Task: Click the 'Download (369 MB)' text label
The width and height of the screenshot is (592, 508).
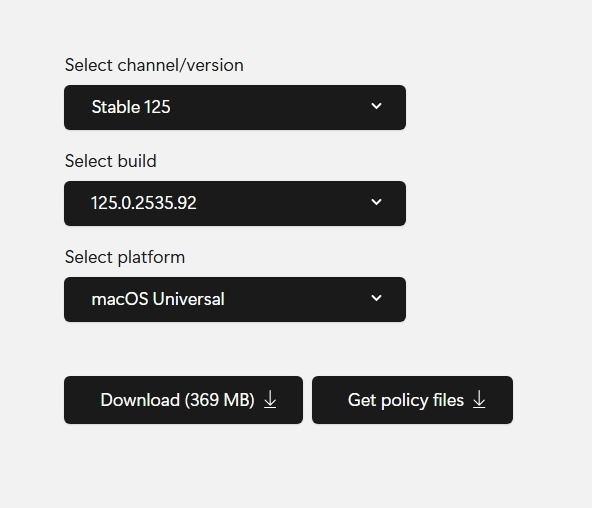Action: 177,400
